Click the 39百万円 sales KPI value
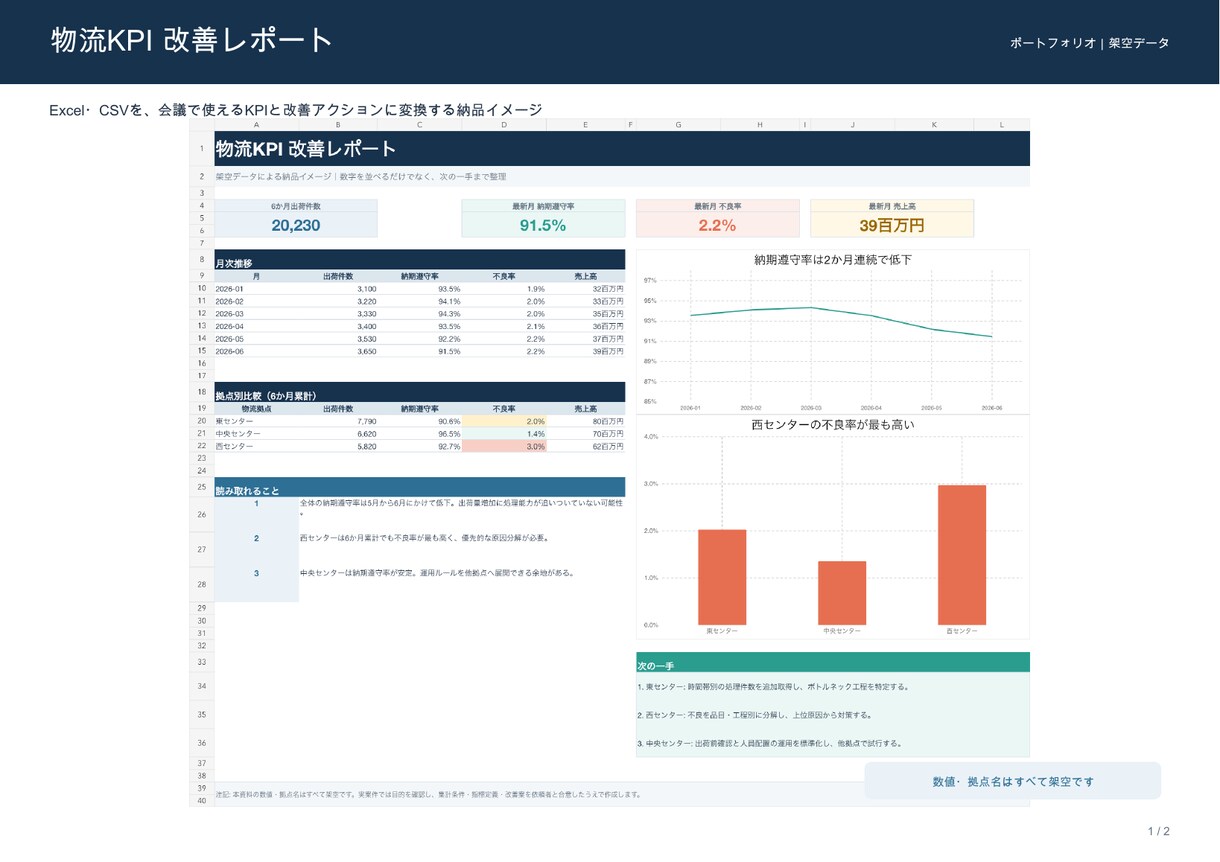1220x862 pixels. 892,226
